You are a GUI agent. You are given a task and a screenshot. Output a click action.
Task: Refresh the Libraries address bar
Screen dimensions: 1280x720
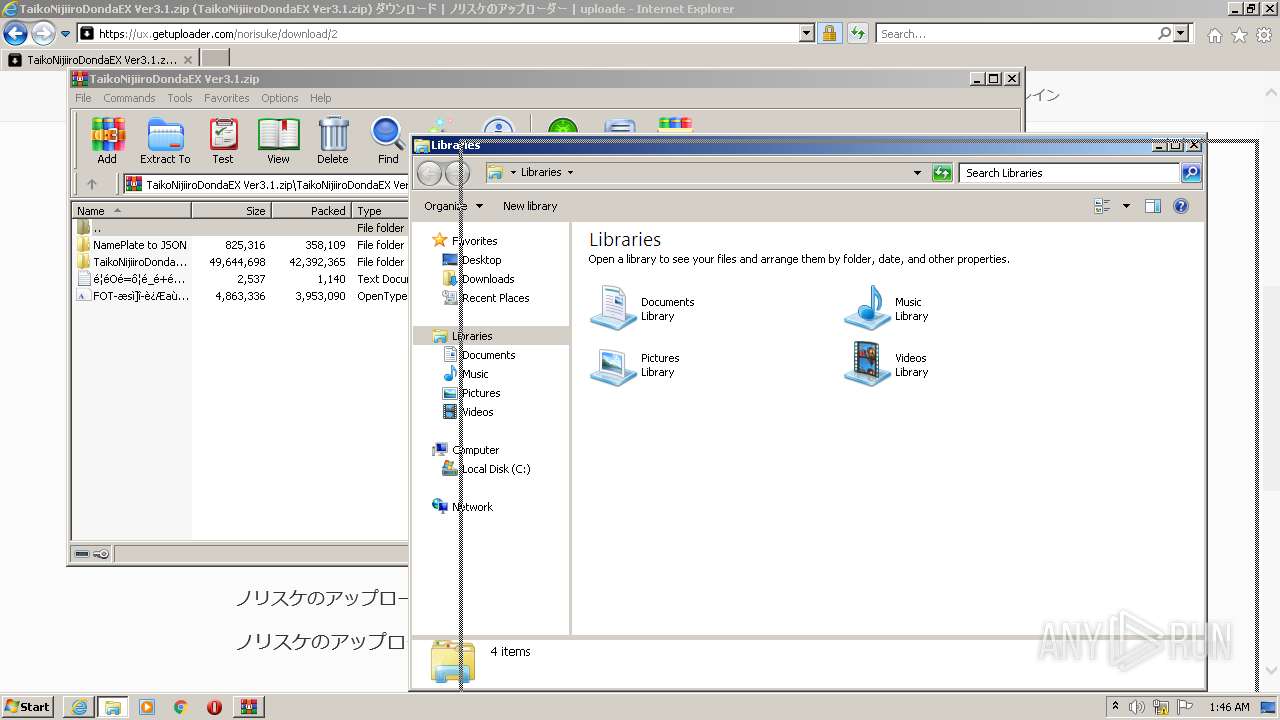tap(941, 173)
